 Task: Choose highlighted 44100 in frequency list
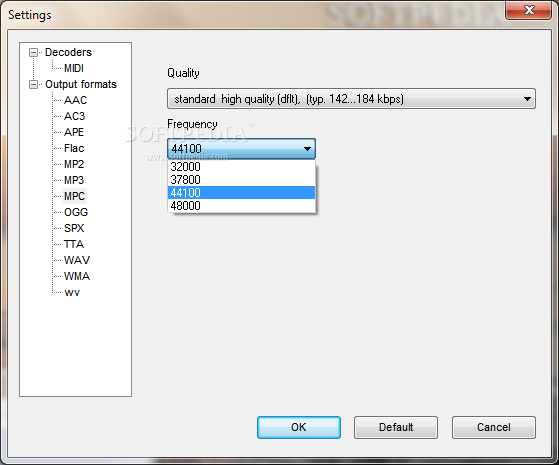pos(241,193)
